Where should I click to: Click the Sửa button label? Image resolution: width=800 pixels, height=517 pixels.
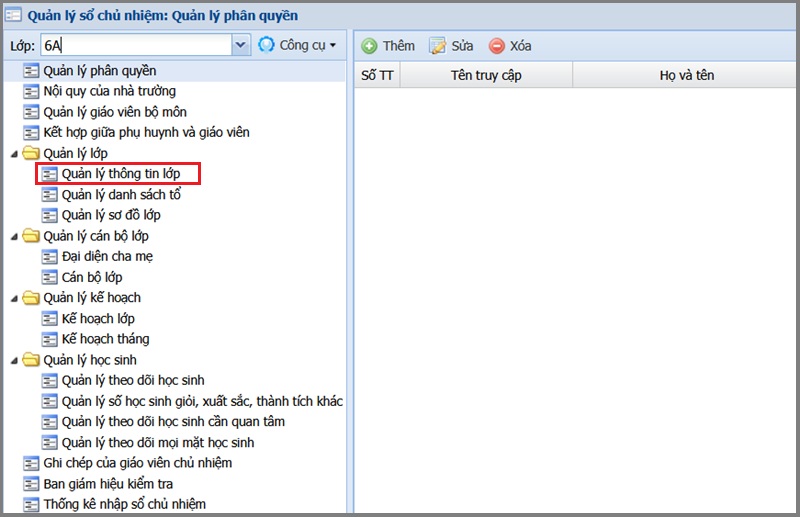(x=462, y=46)
